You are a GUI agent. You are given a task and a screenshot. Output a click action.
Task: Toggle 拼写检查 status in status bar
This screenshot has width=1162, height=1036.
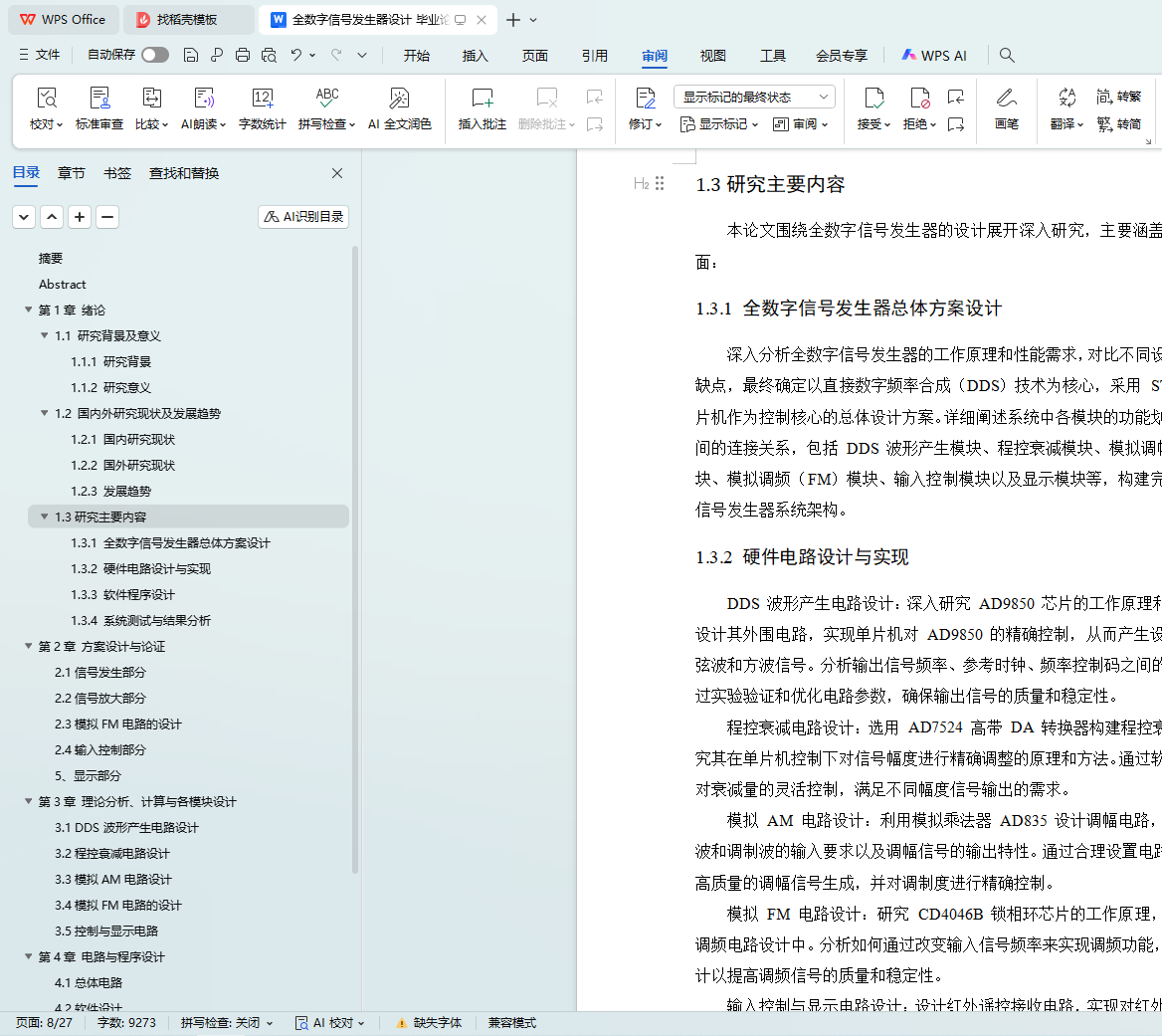226,1023
